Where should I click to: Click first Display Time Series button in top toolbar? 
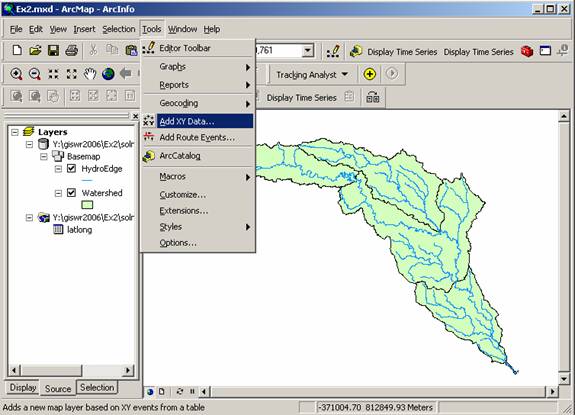click(402, 52)
